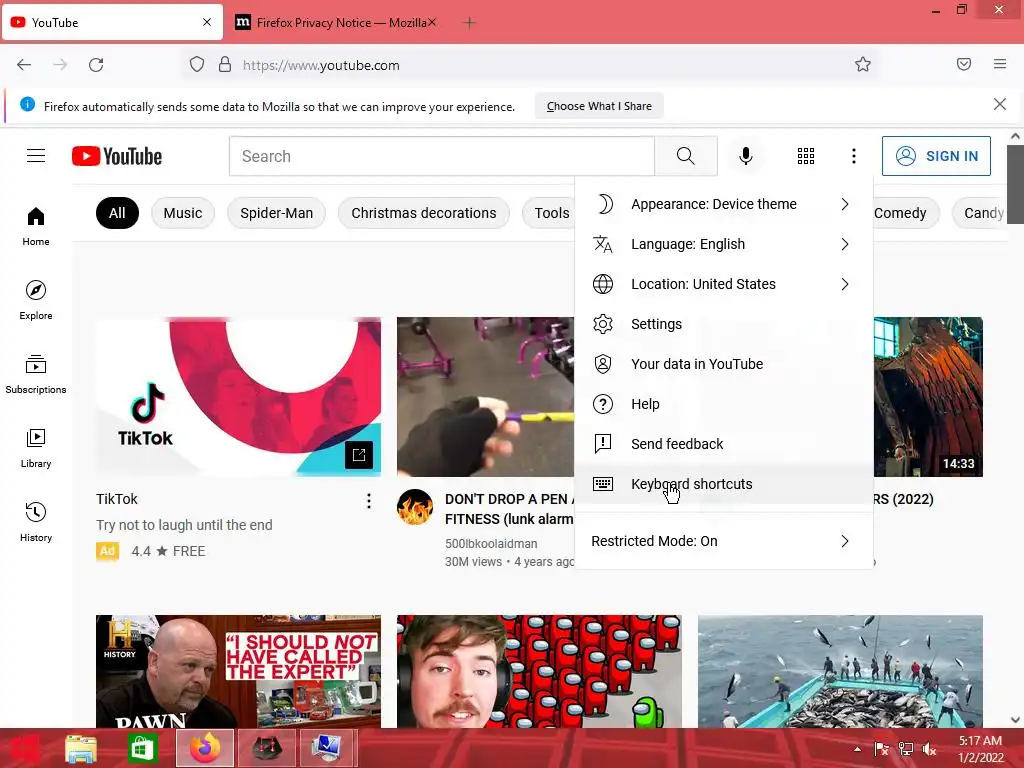Viewport: 1024px width, 768px height.
Task: Open File Explorer from taskbar
Action: pyautogui.click(x=81, y=748)
